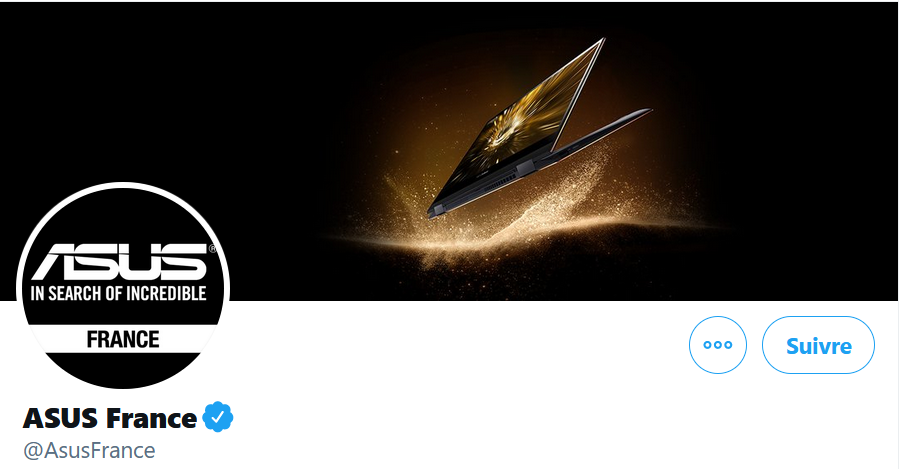900x469 pixels.
Task: Click the black lower half of avatar
Action: [123, 370]
